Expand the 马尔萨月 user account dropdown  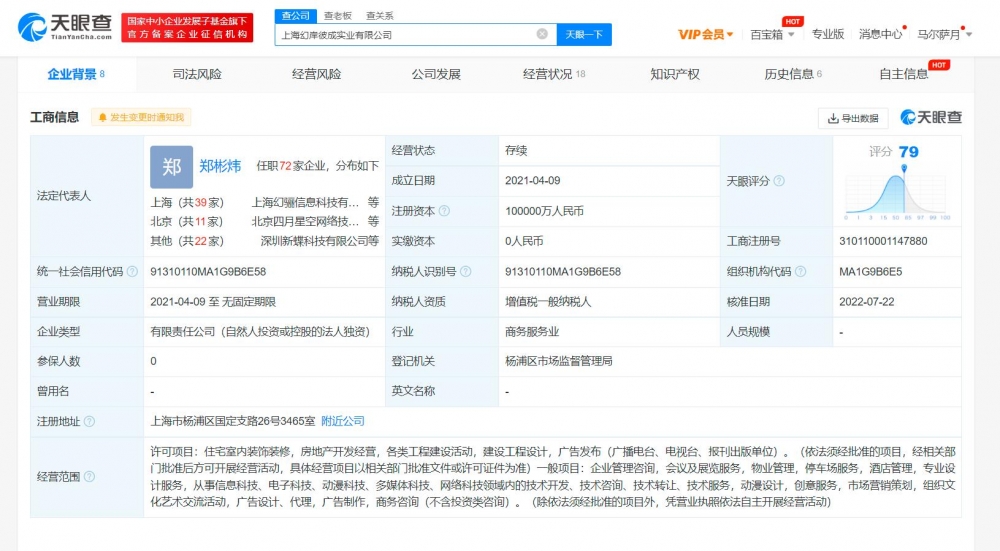[x=944, y=34]
